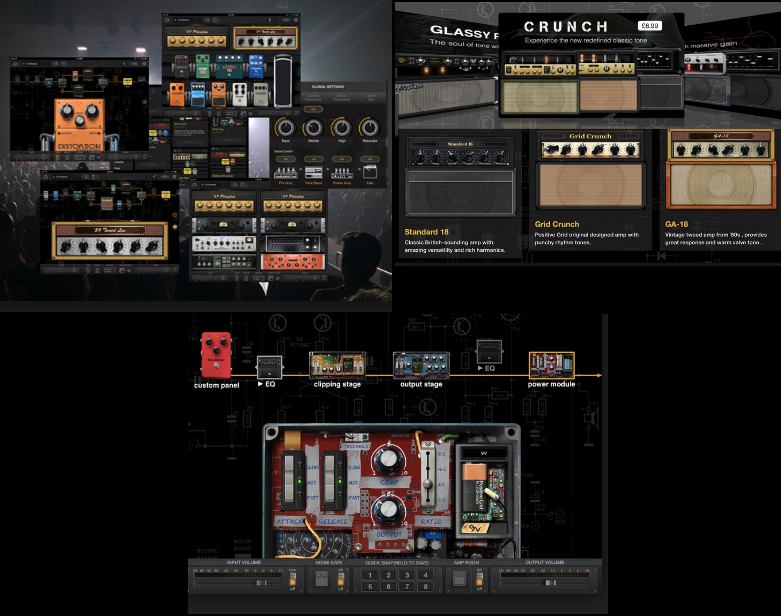
Task: Open the Tone Stack module icon
Action: point(313,173)
